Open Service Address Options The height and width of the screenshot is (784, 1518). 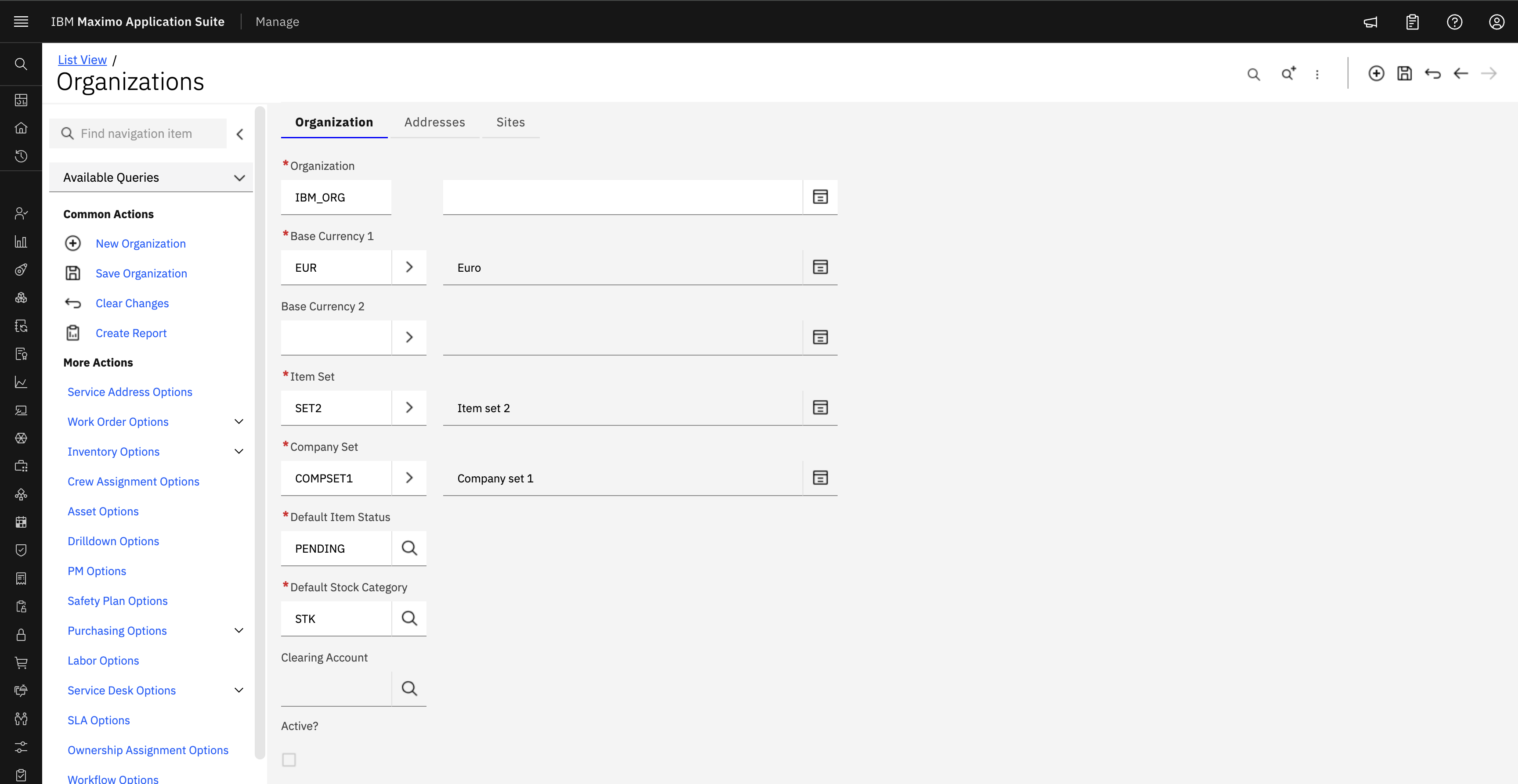tap(130, 392)
